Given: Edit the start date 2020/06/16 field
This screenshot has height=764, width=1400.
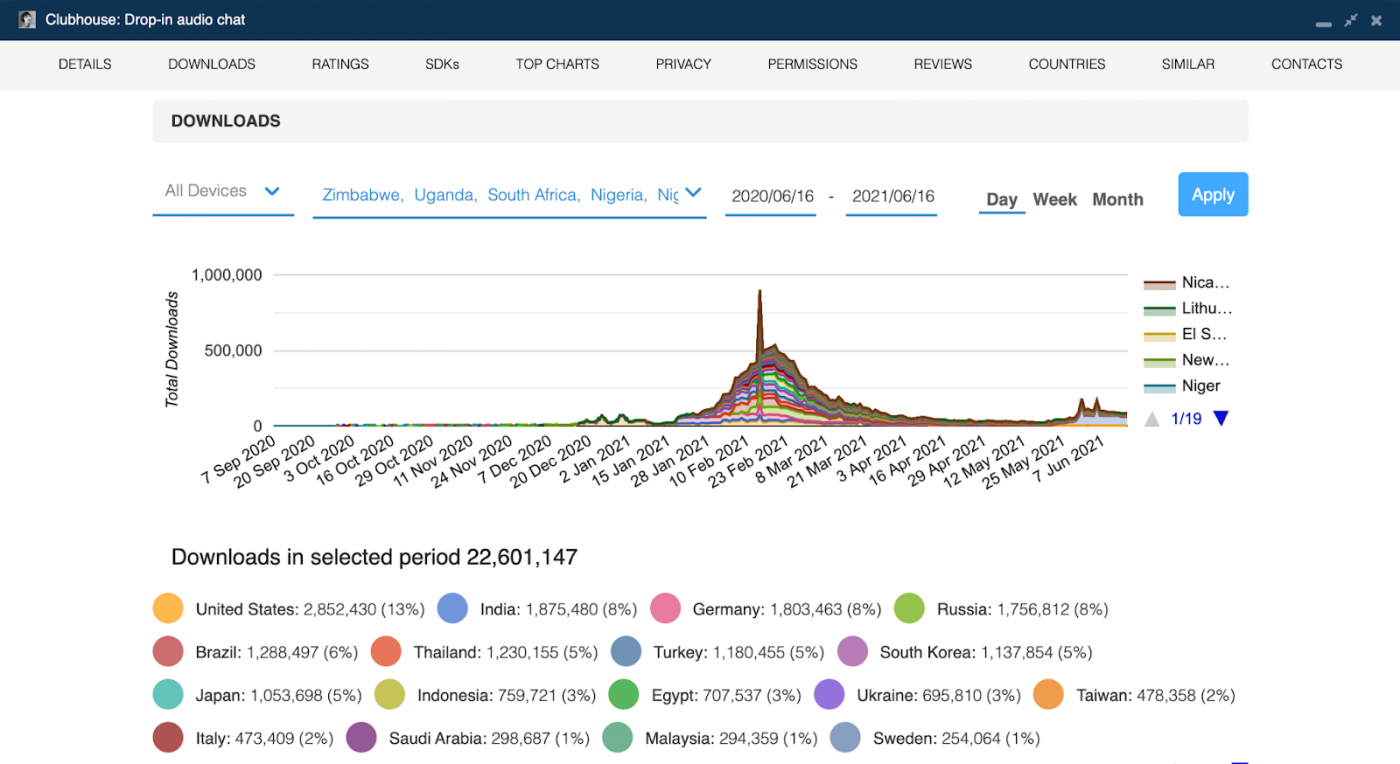Looking at the screenshot, I should click(x=770, y=196).
